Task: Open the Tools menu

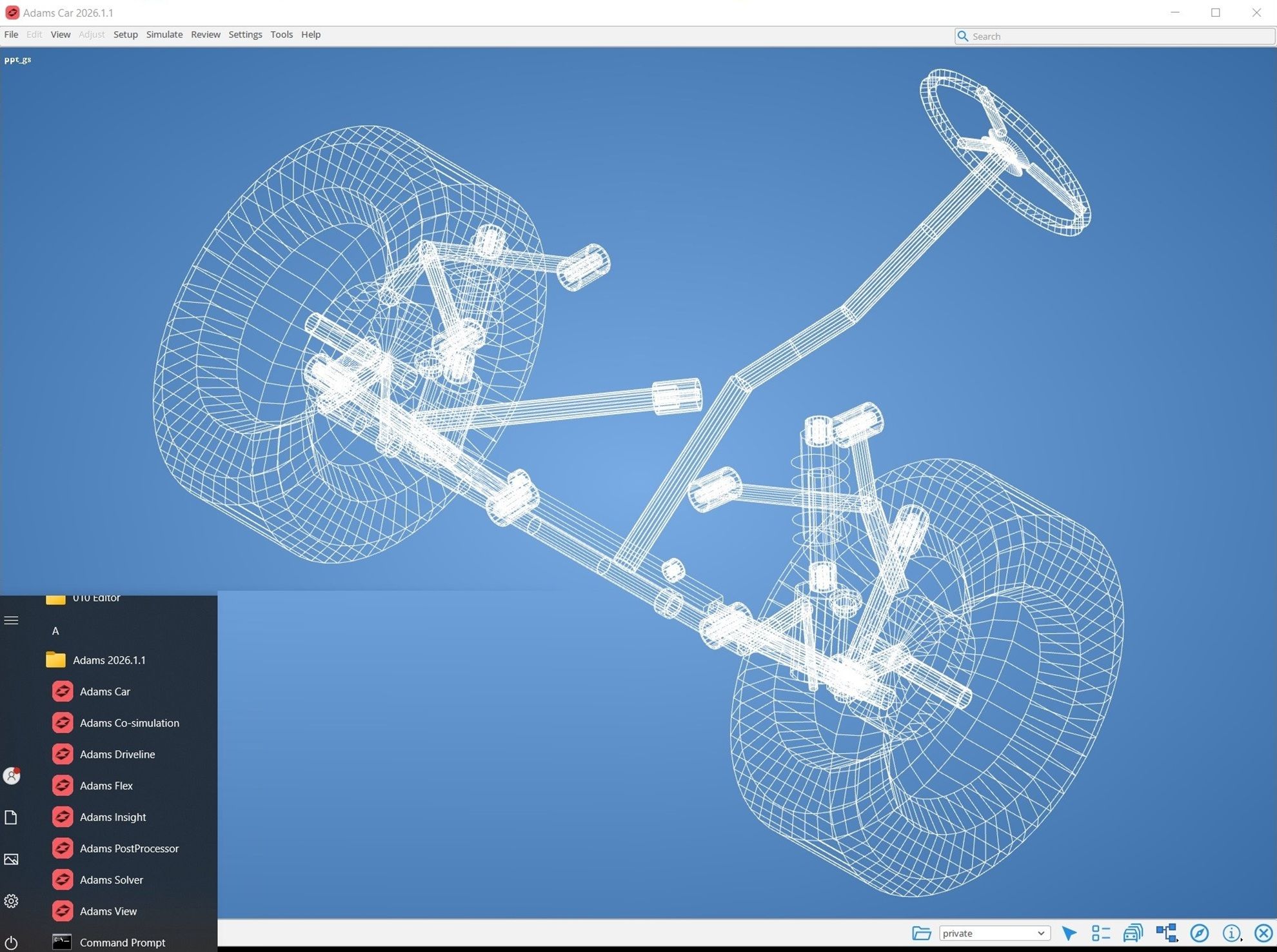Action: pos(281,35)
